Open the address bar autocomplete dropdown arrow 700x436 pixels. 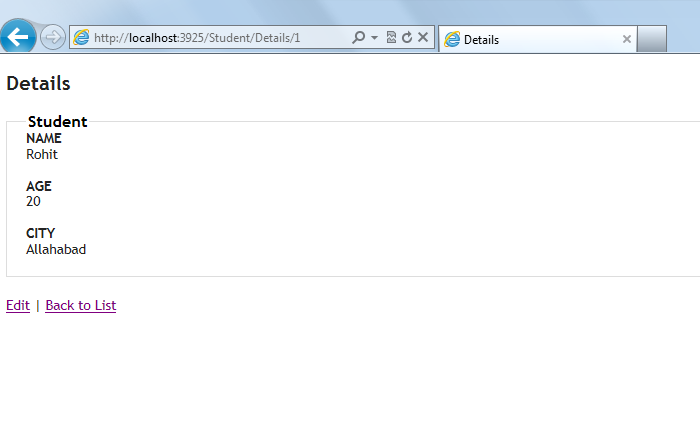pos(375,38)
